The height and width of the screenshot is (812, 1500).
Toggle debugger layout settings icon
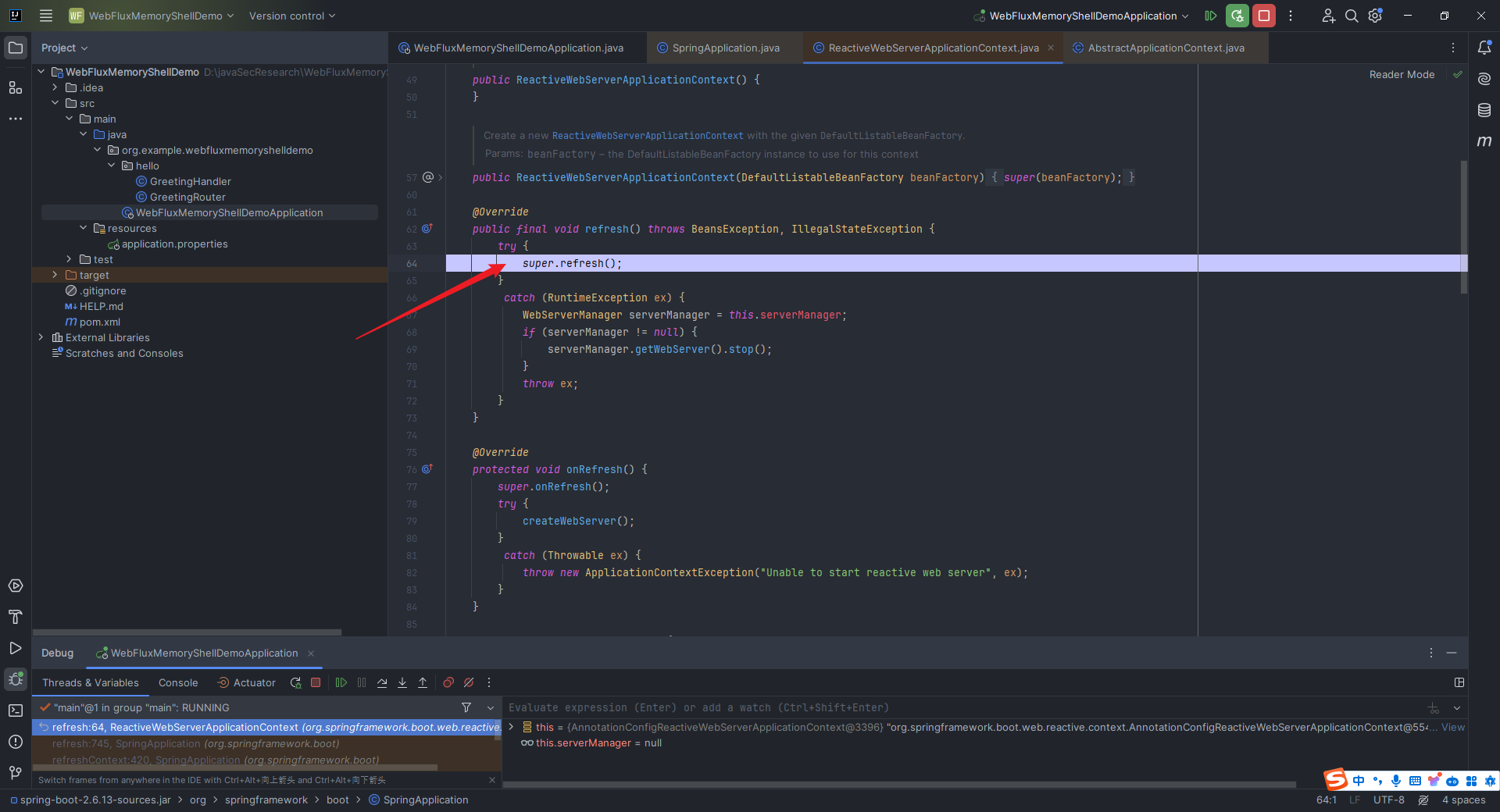1459,682
